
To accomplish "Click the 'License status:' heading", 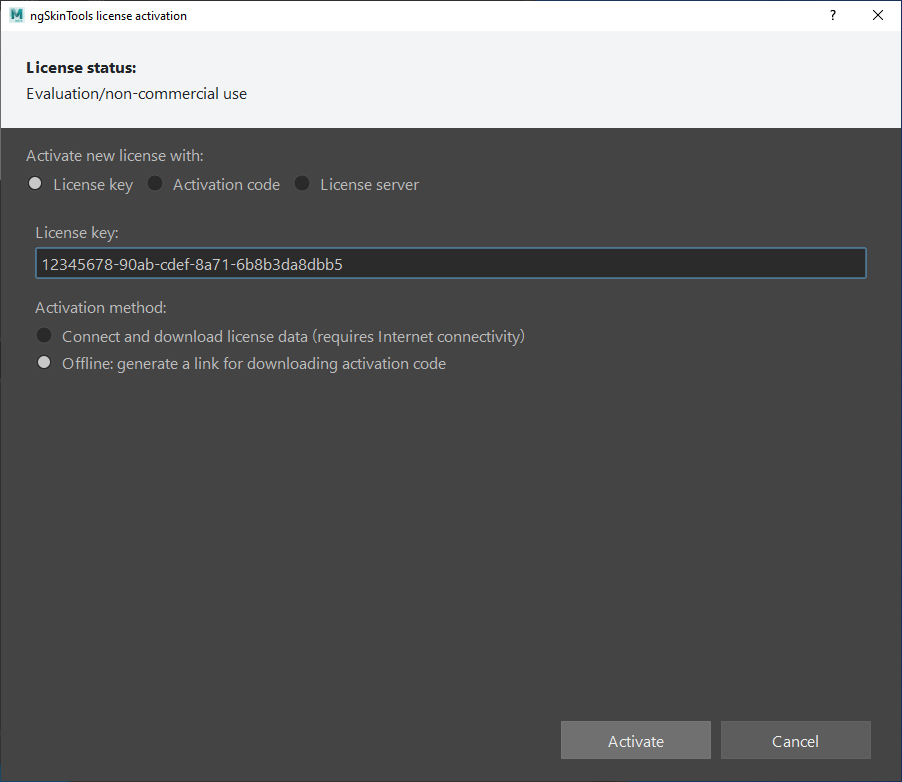I will (81, 68).
